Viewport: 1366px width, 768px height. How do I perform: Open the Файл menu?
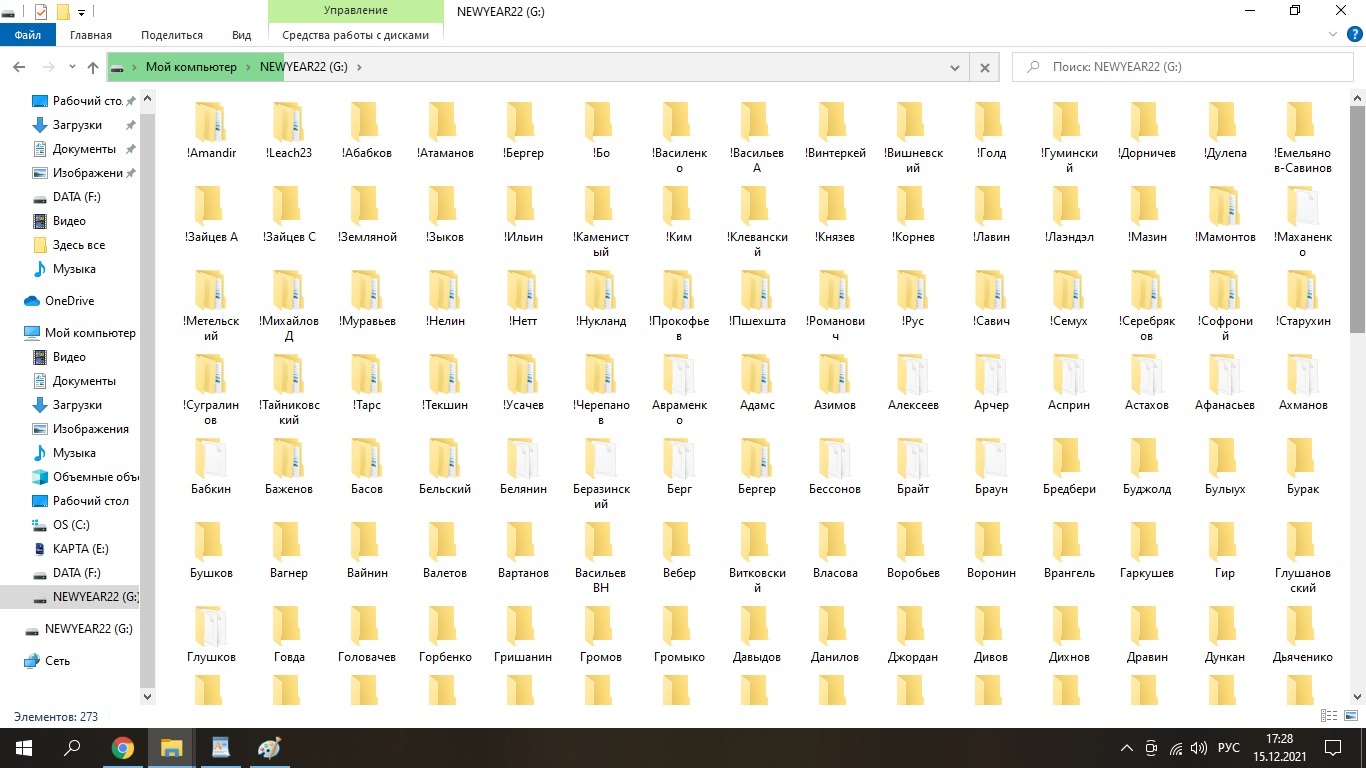click(28, 35)
